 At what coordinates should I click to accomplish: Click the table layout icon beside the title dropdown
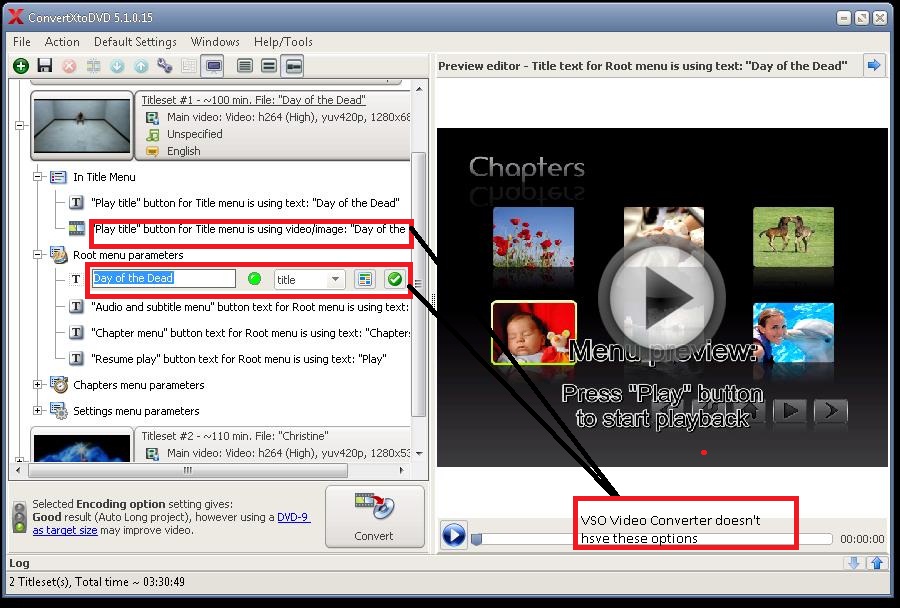click(364, 280)
